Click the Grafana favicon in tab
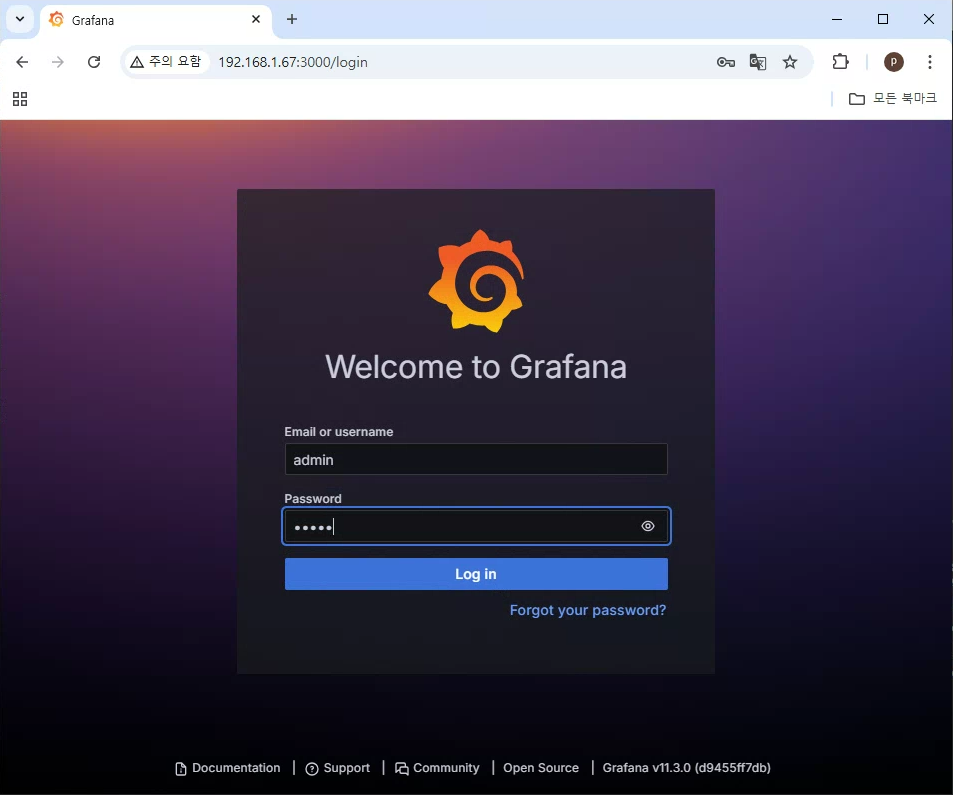 57,19
